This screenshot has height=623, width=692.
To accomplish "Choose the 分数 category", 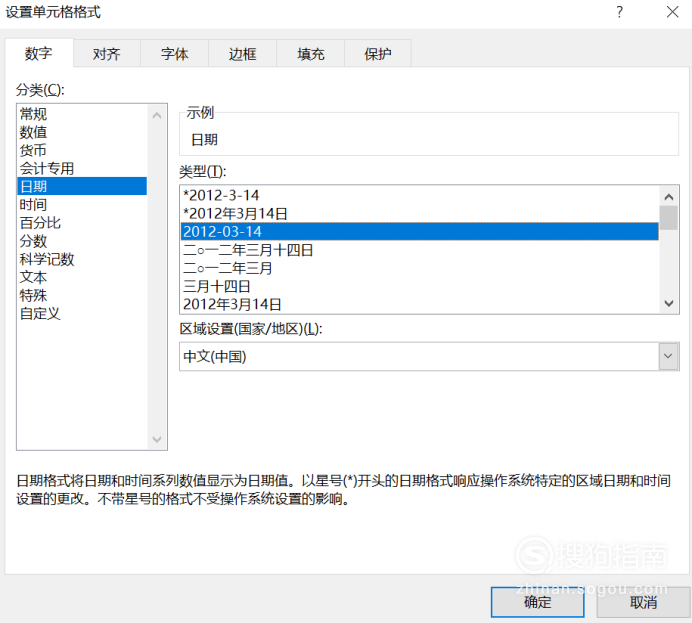I will (82, 241).
